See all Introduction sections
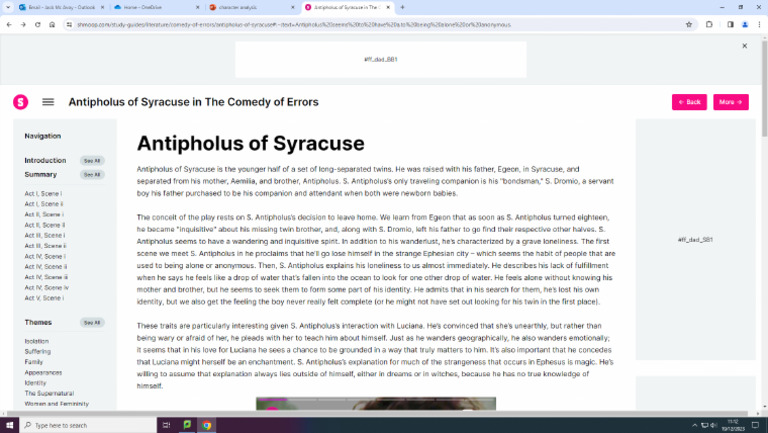This screenshot has height=433, width=768. (92, 161)
